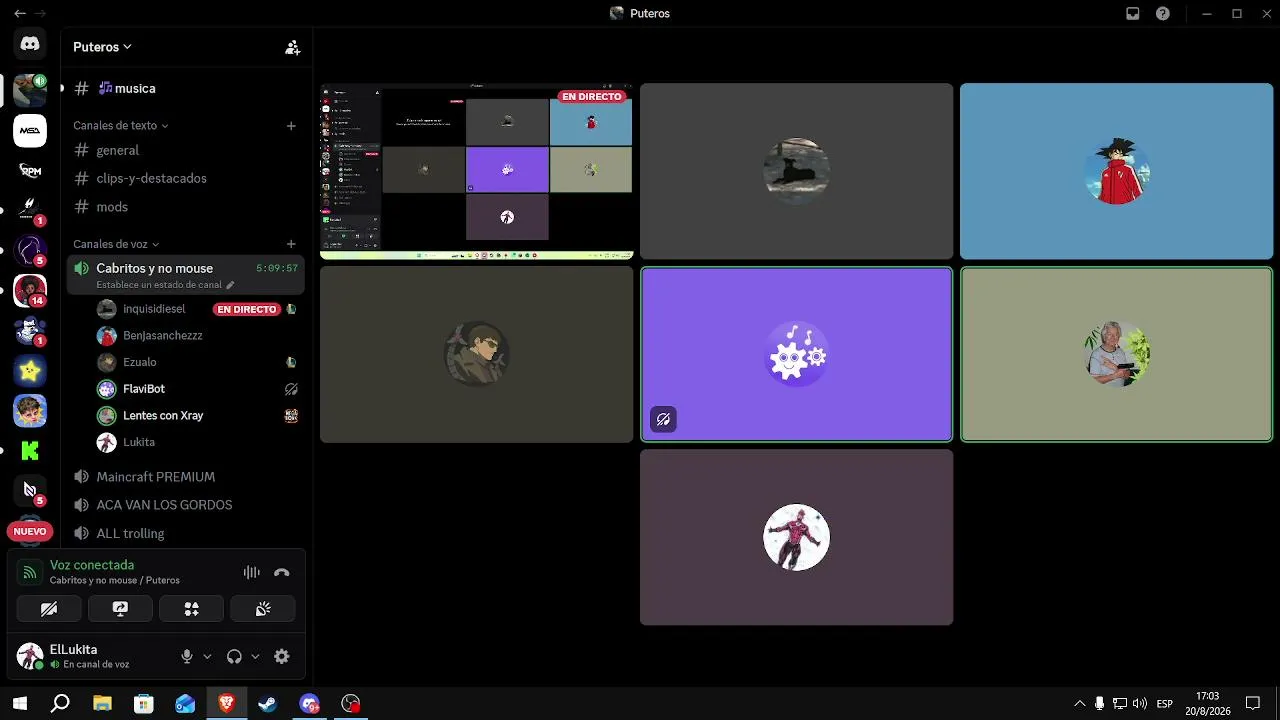The height and width of the screenshot is (720, 1280).
Task: Open the mods text channel
Action: [x=186, y=207]
